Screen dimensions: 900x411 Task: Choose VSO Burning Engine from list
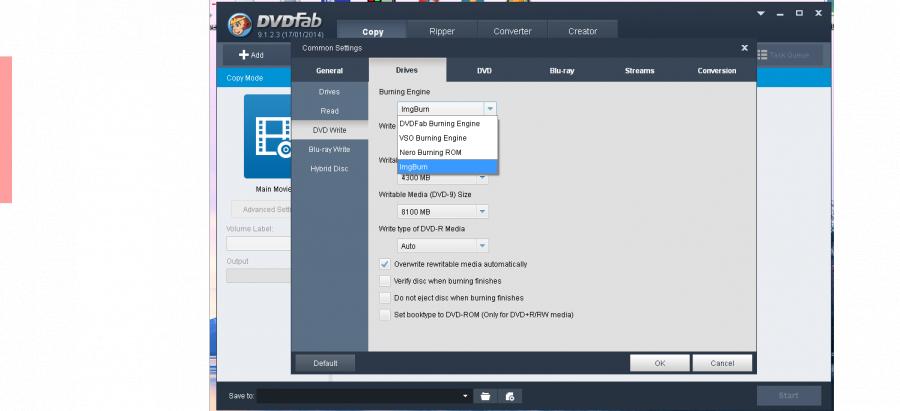[x=447, y=138]
